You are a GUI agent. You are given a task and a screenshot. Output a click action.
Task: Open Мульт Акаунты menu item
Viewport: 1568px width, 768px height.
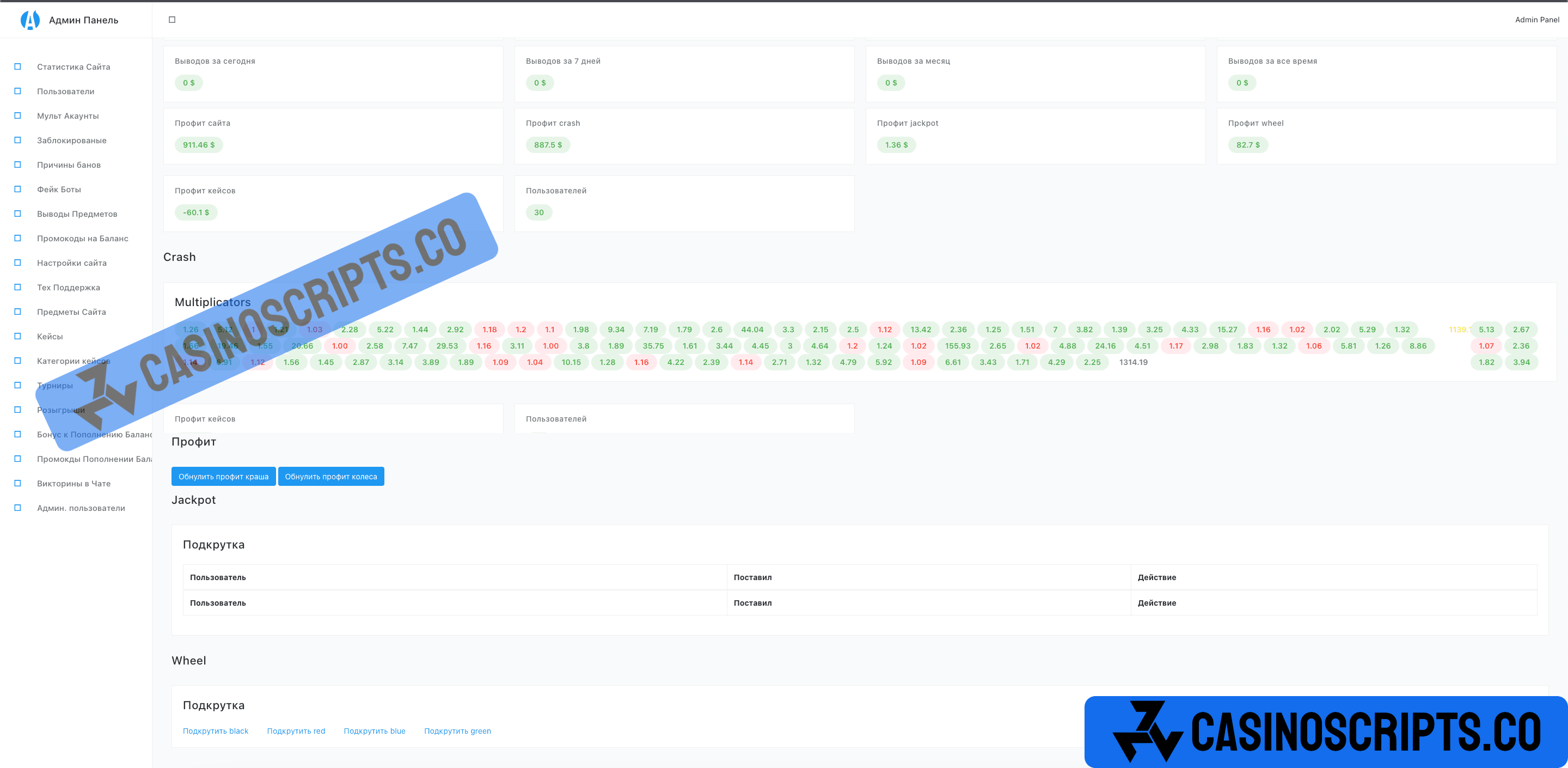(68, 115)
